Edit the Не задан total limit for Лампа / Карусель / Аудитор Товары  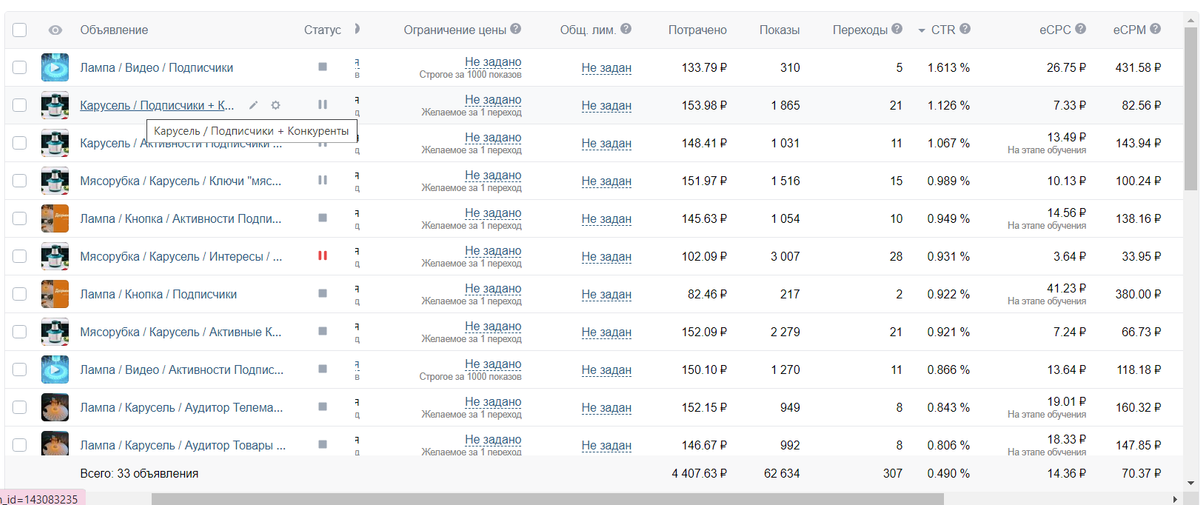(607, 445)
